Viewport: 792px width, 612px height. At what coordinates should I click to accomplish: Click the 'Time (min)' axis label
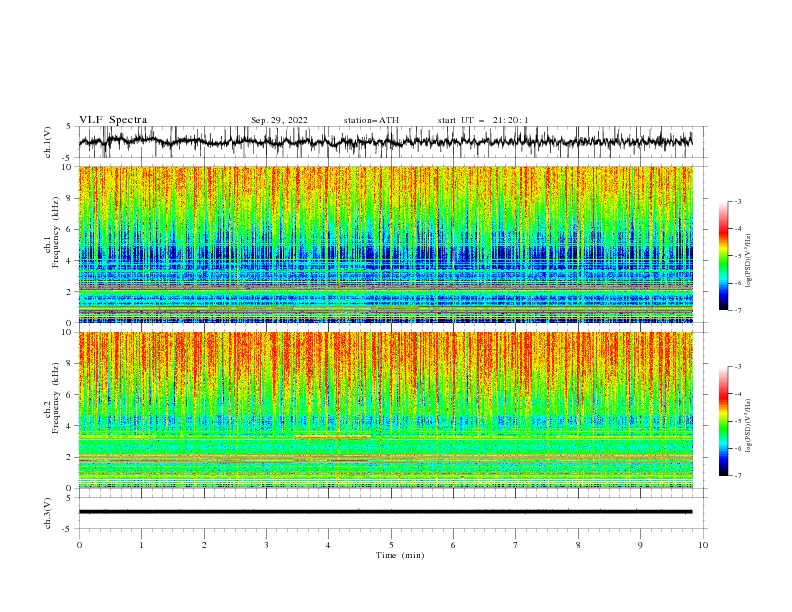pyautogui.click(x=400, y=555)
